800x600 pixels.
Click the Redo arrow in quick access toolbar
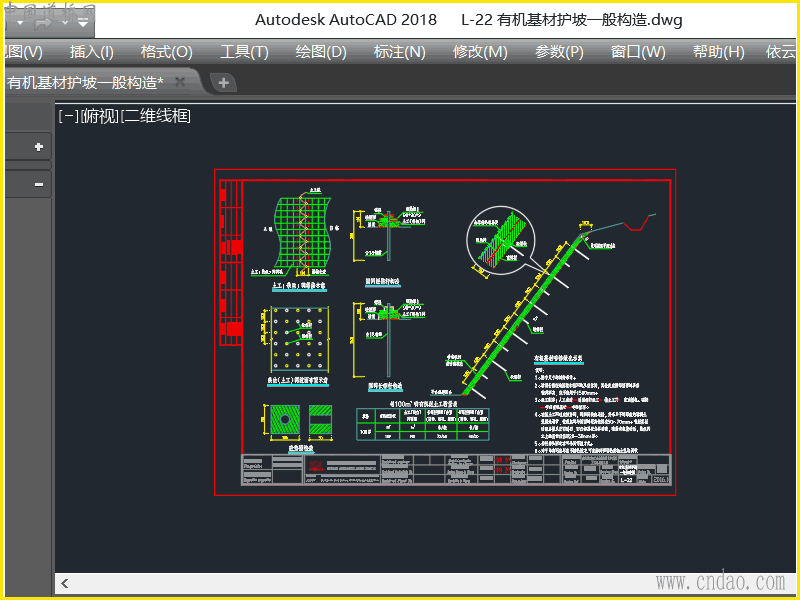pyautogui.click(x=45, y=22)
